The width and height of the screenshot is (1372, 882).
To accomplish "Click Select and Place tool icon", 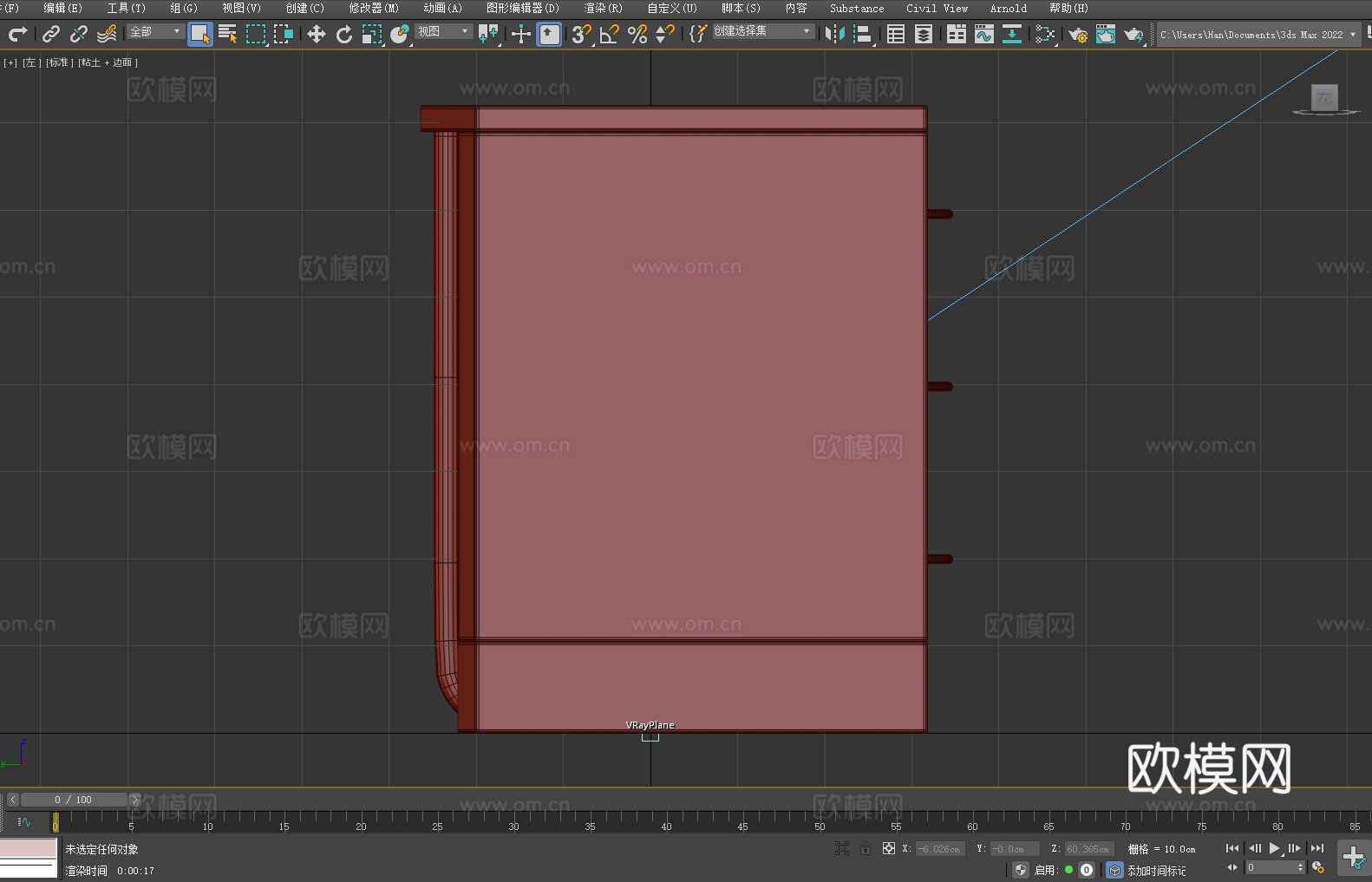I will (400, 34).
